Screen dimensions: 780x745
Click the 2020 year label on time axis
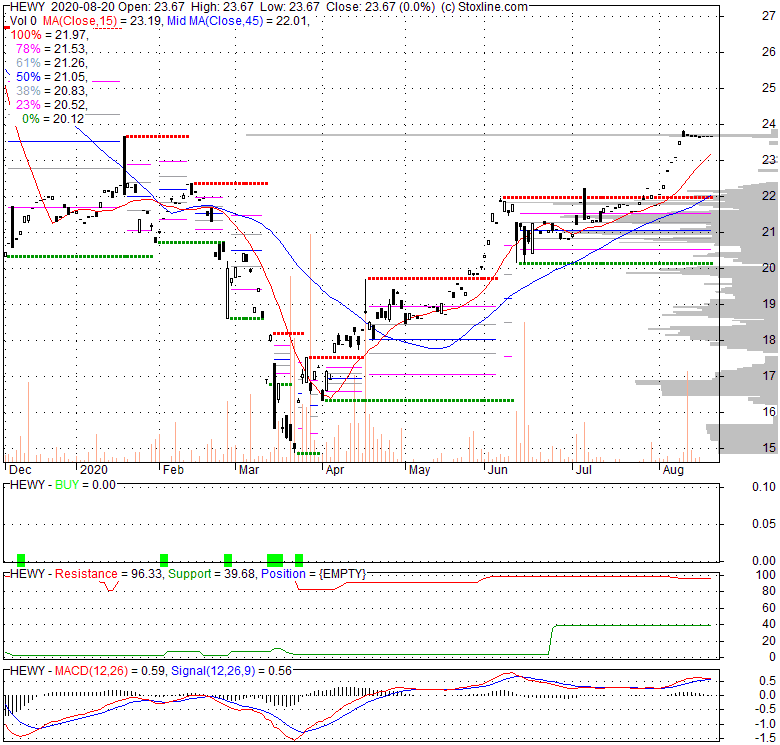tap(94, 470)
